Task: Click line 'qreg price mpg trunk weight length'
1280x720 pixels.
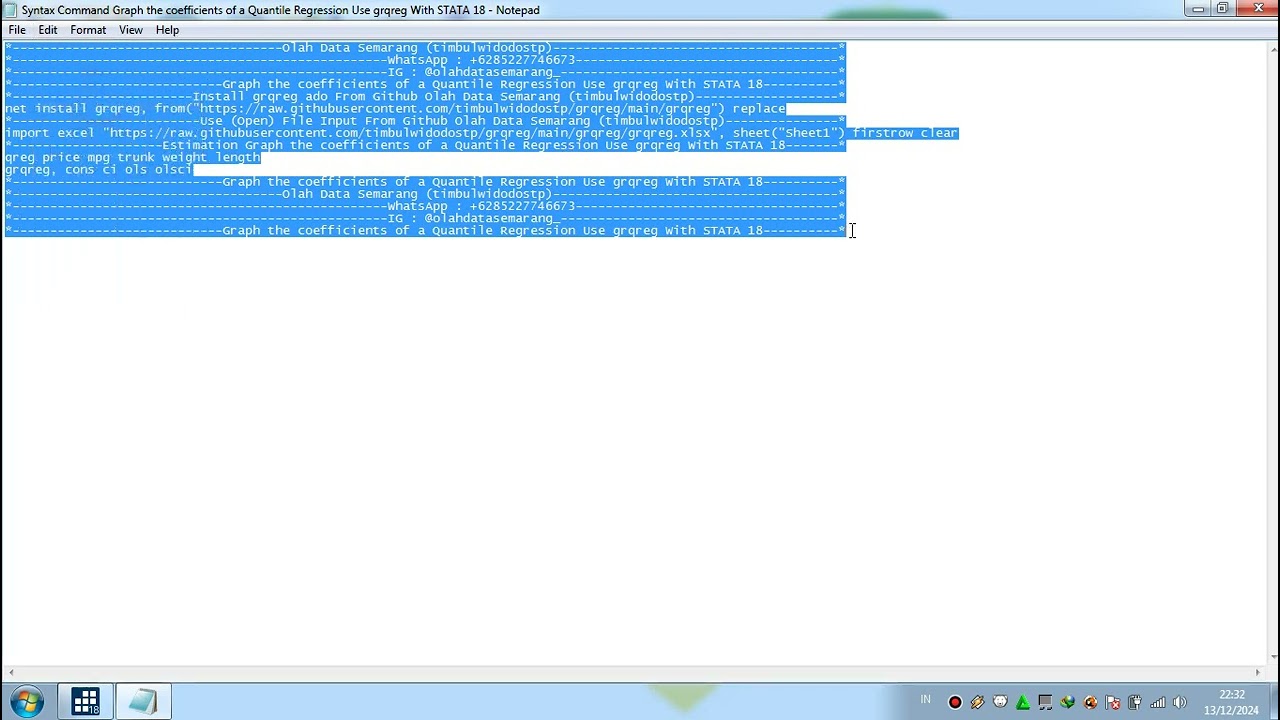Action: 132,157
